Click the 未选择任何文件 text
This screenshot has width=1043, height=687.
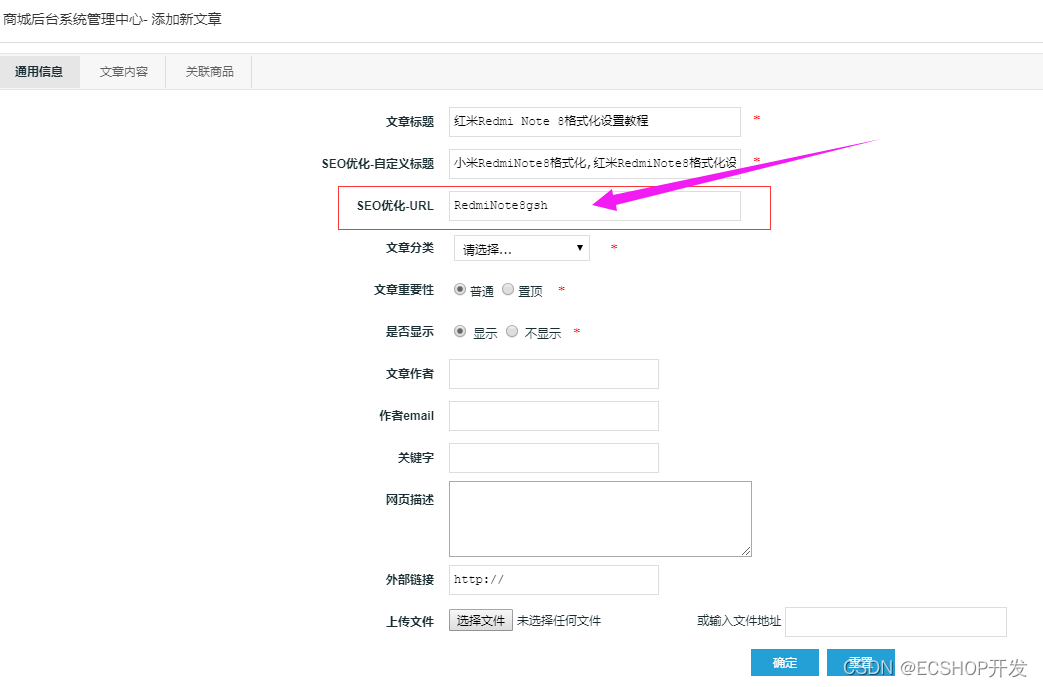tap(559, 621)
